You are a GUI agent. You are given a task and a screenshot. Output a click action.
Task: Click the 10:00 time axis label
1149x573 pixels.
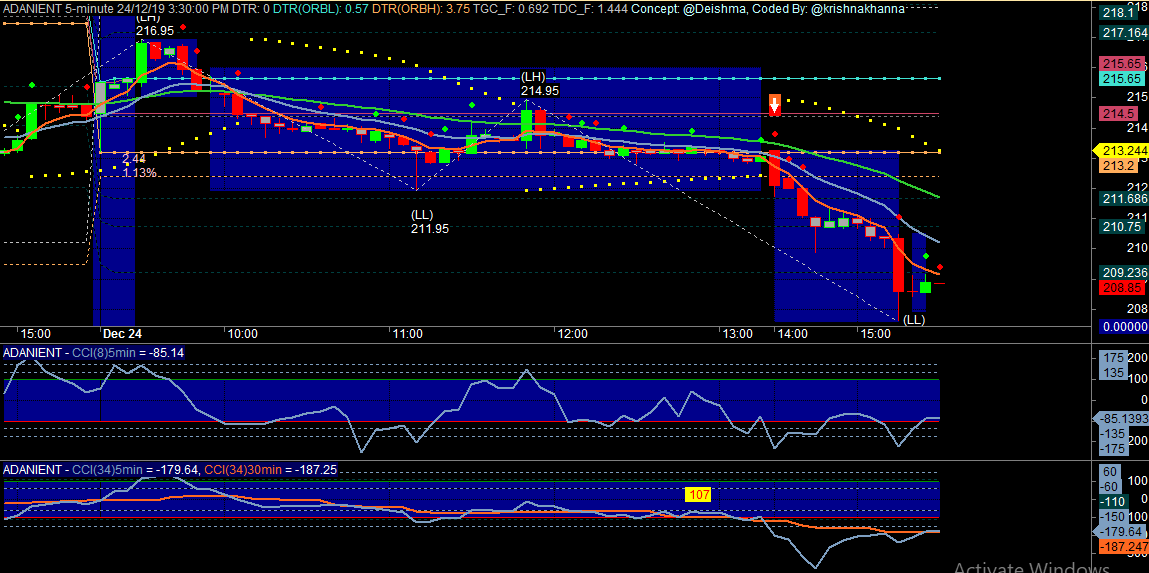tap(243, 333)
